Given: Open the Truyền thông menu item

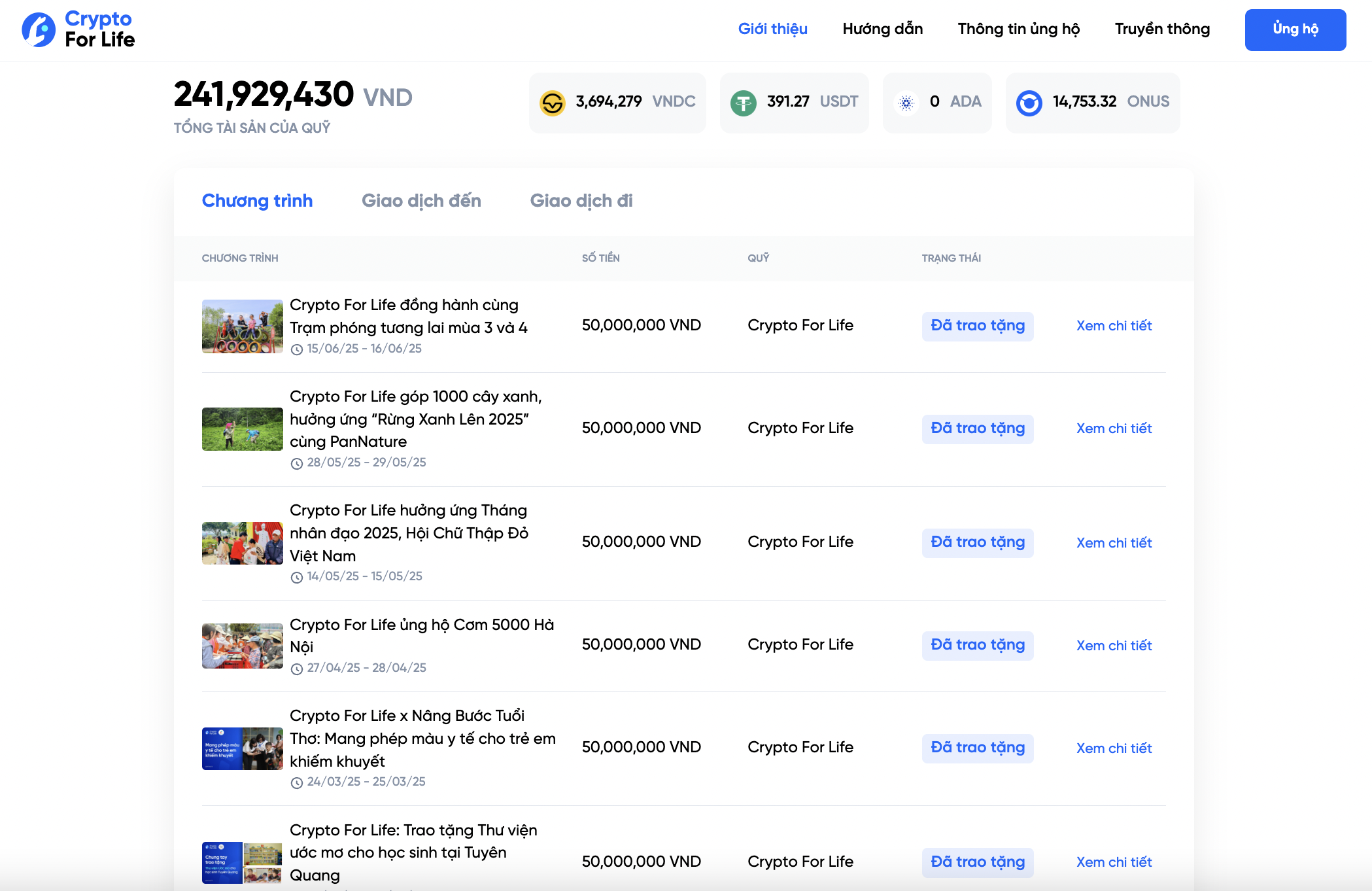Looking at the screenshot, I should pyautogui.click(x=1163, y=29).
